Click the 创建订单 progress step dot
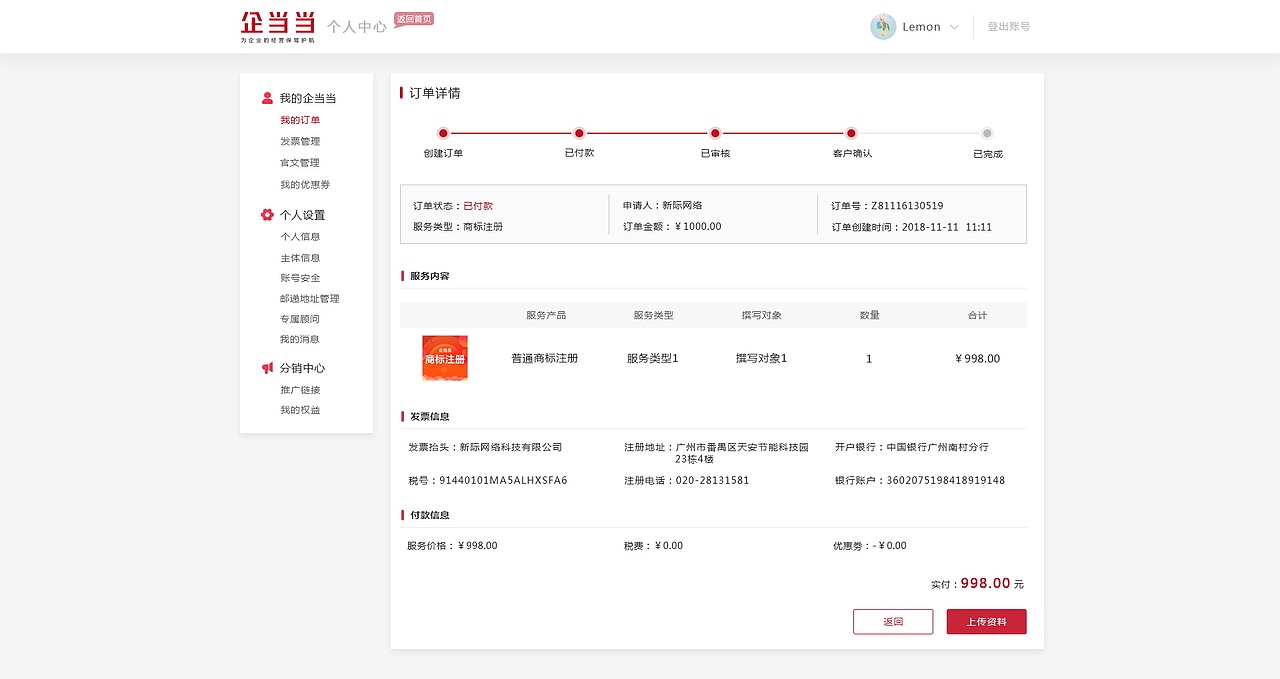Image resolution: width=1280 pixels, height=679 pixels. coord(443,133)
